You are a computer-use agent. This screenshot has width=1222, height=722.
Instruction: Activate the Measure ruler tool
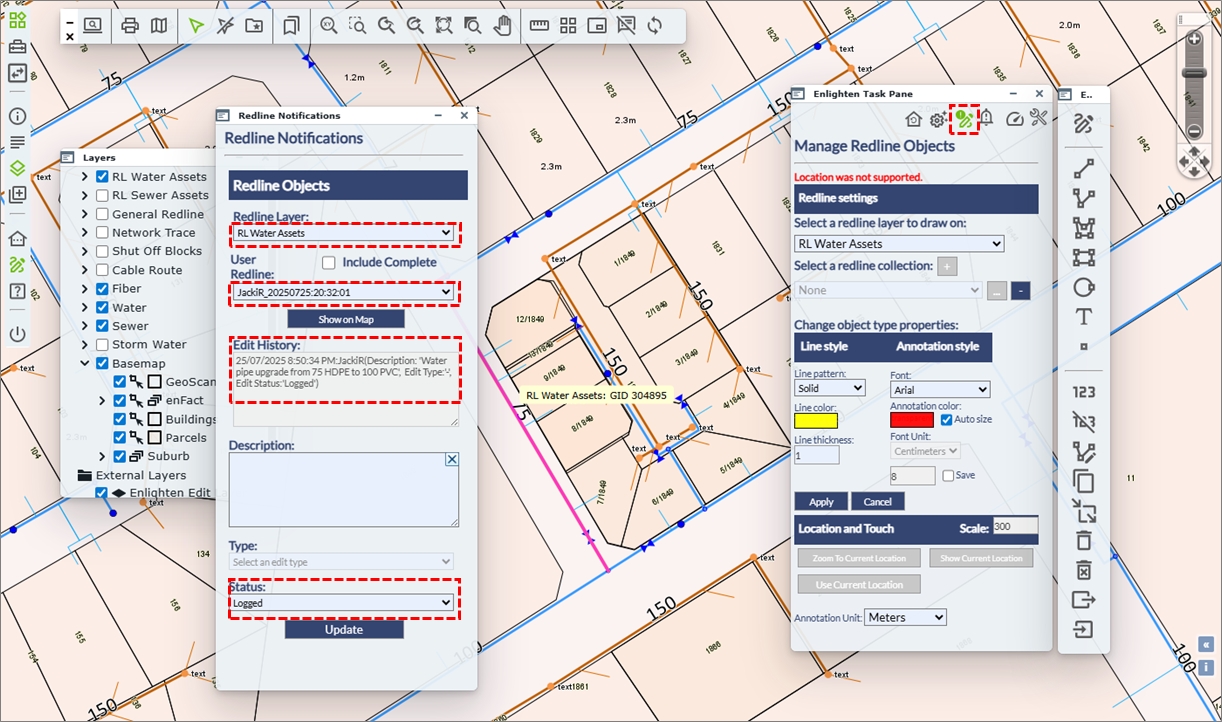[x=539, y=26]
